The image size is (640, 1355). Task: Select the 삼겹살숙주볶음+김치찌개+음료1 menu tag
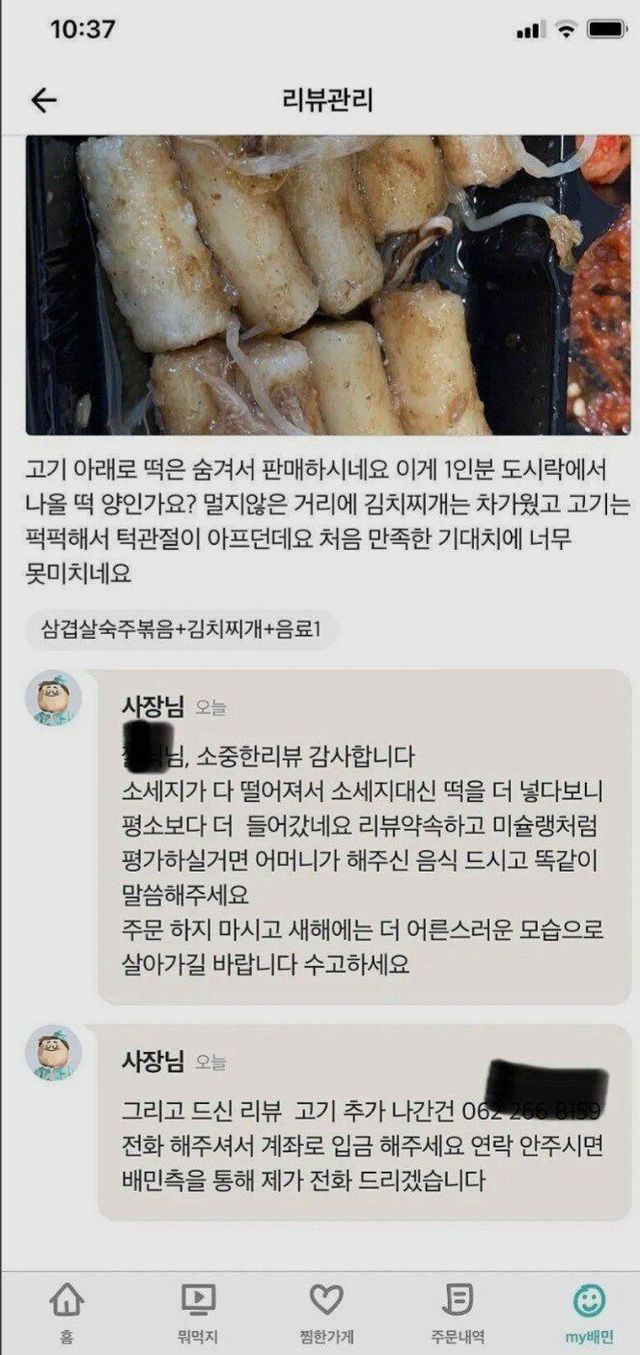[182, 630]
